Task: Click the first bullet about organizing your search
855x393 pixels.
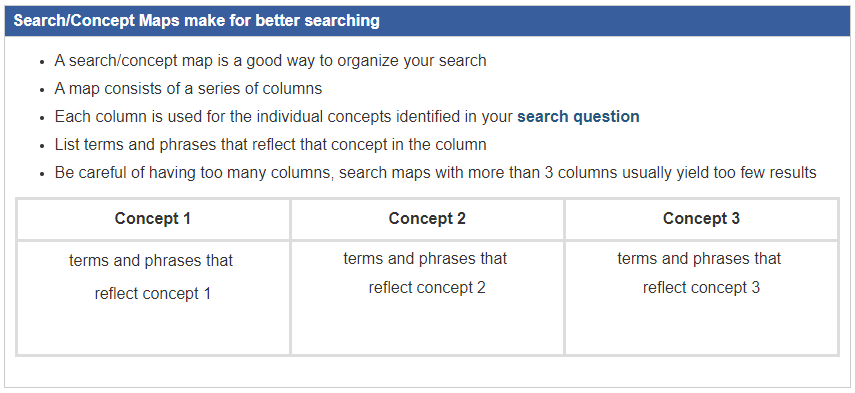Action: point(270,61)
